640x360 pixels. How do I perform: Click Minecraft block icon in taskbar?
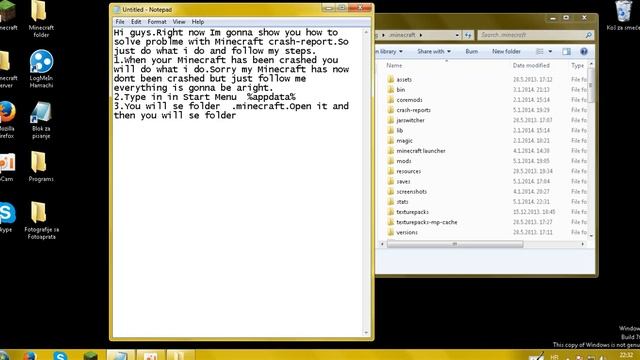point(91,356)
